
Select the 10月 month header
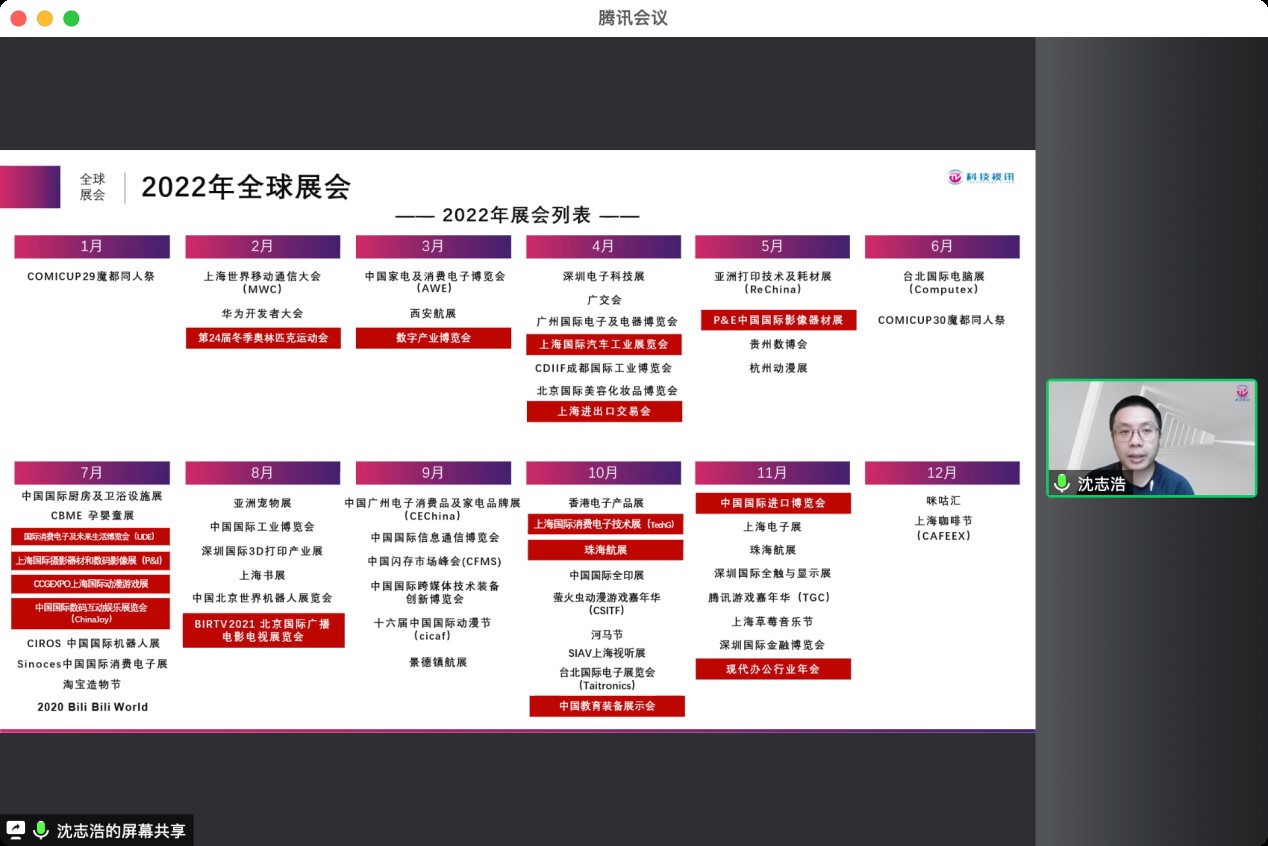[x=603, y=473]
